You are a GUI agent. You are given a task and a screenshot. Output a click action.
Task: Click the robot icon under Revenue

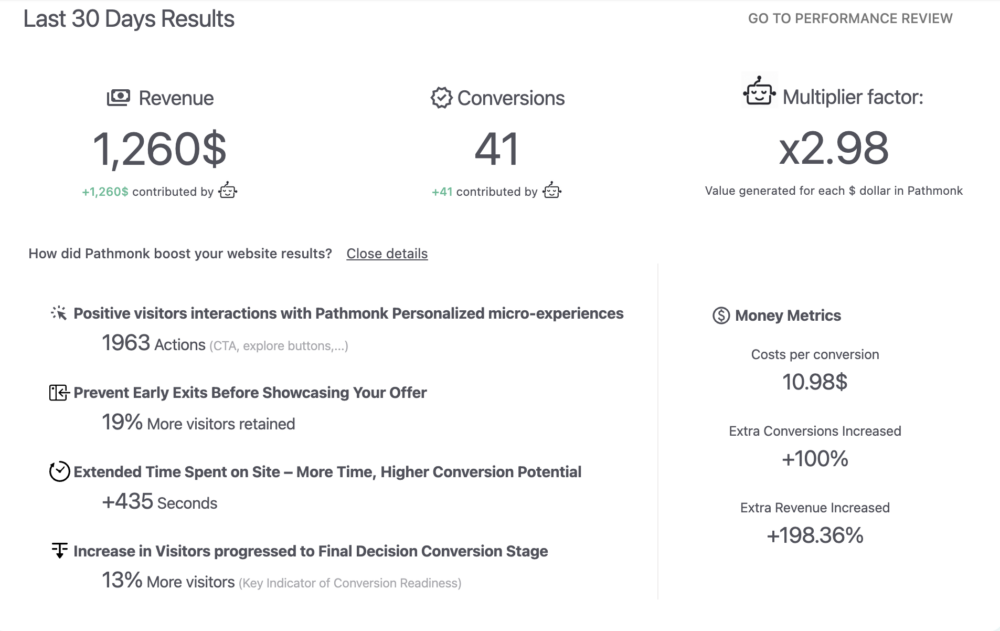tap(228, 191)
